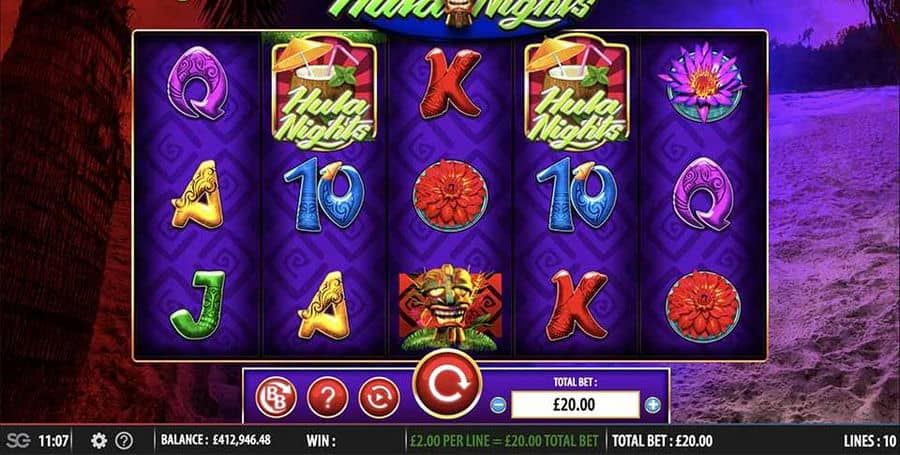The image size is (900, 455).
Task: Open settings via the gear icon
Action: [99, 441]
